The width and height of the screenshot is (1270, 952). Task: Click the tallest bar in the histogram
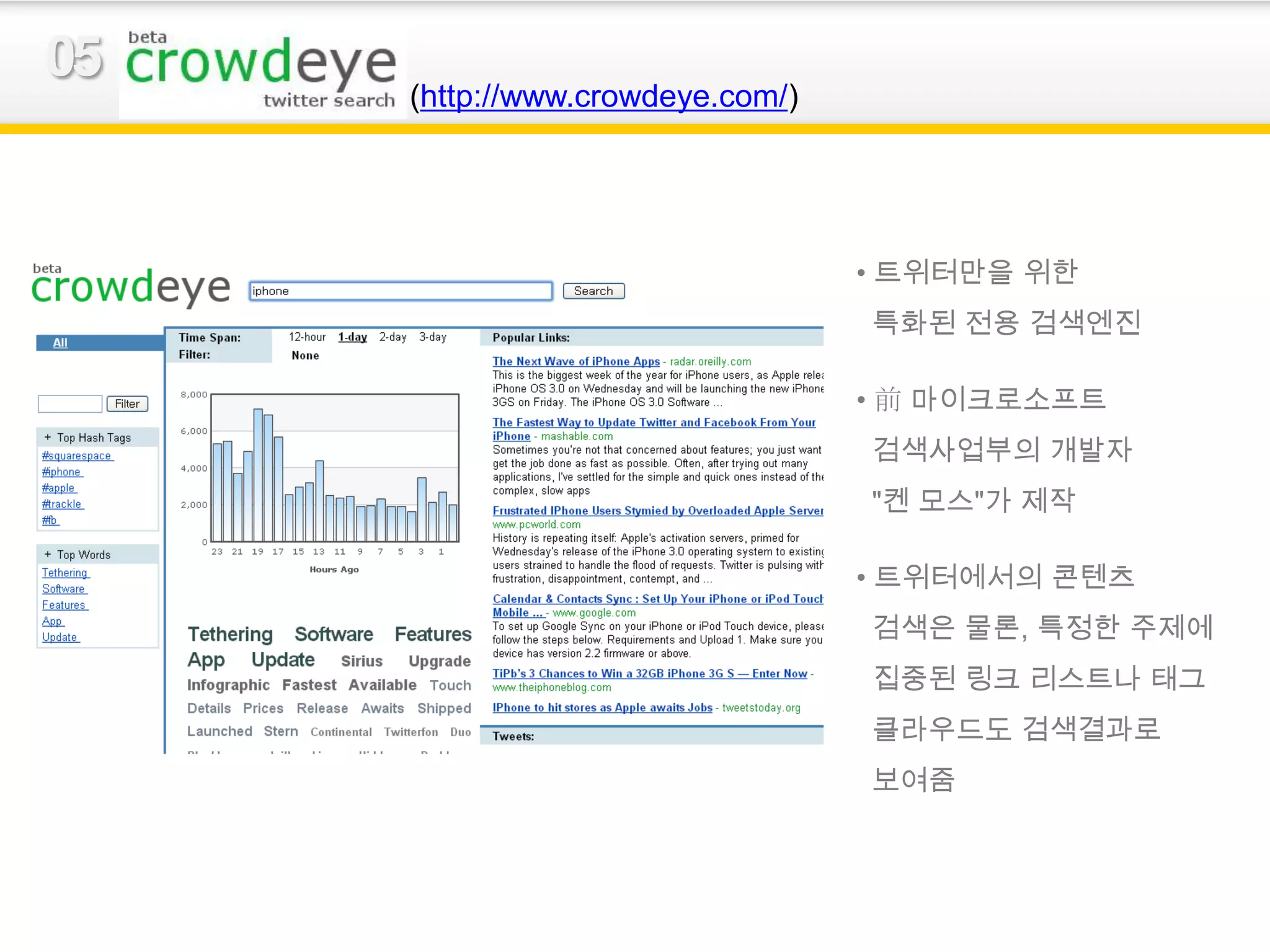tap(258, 475)
